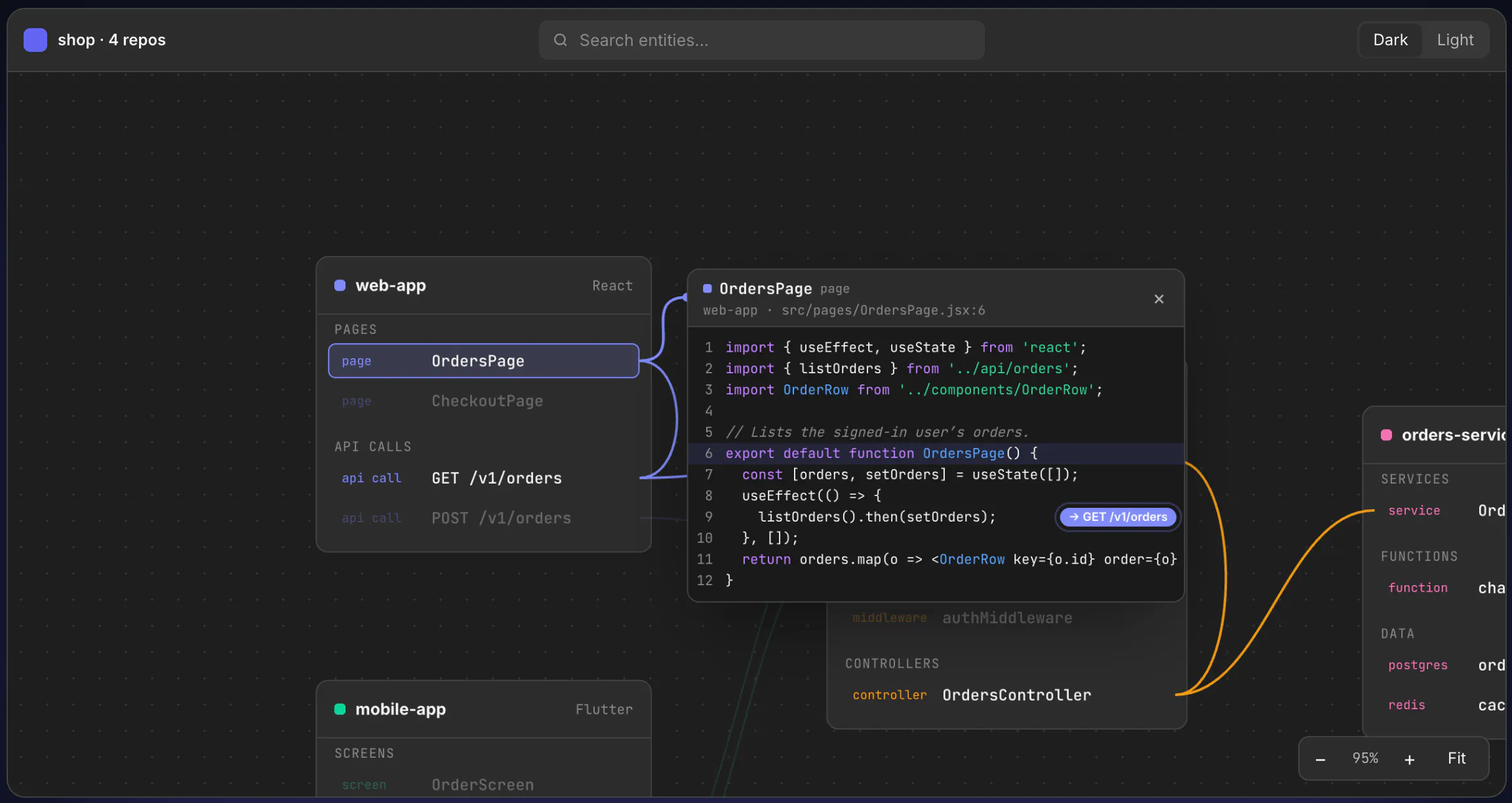The width and height of the screenshot is (1512, 803).
Task: Select POST /v1/orders api call row
Action: [x=483, y=518]
